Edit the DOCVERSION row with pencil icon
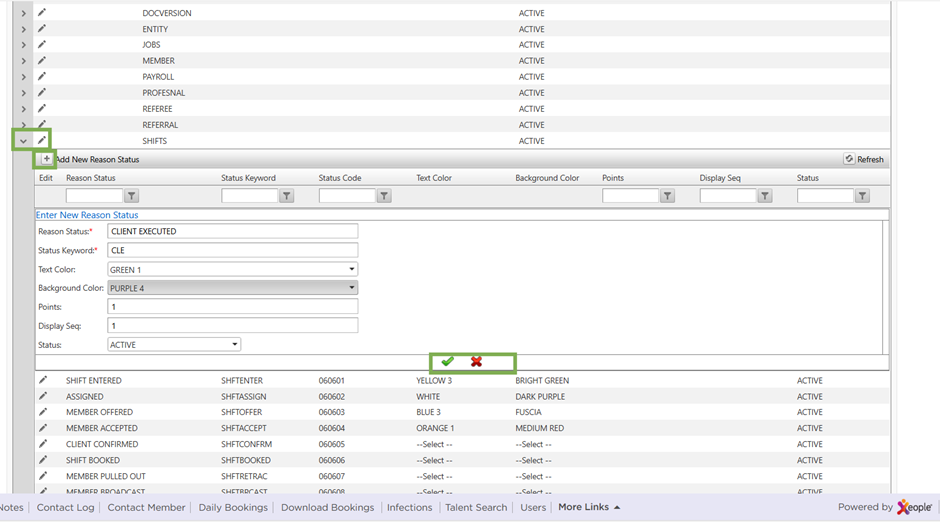This screenshot has width=940, height=522. click(42, 13)
